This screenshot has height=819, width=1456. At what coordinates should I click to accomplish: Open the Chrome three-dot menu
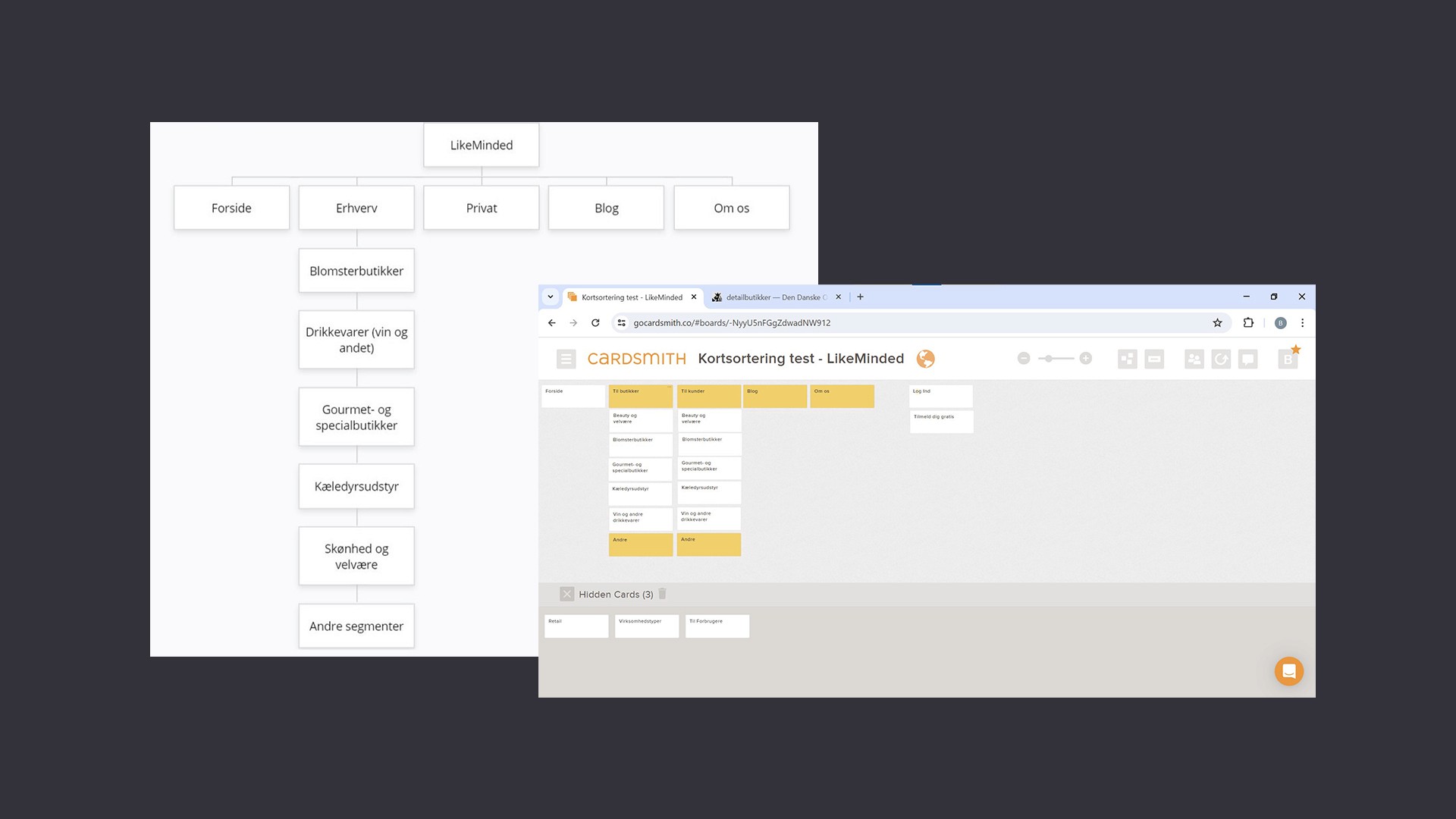1302,323
